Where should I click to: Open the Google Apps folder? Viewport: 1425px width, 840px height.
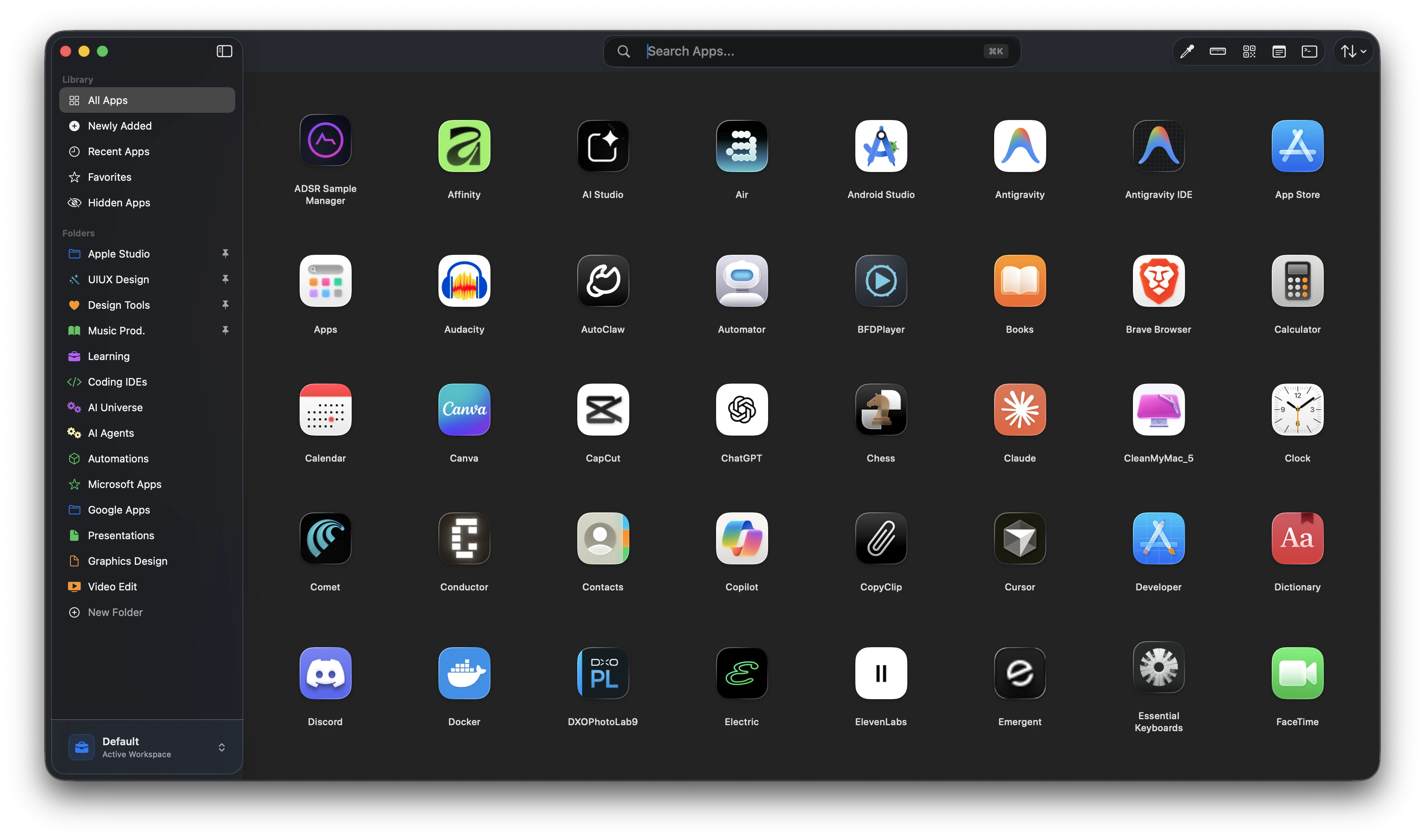(x=147, y=510)
